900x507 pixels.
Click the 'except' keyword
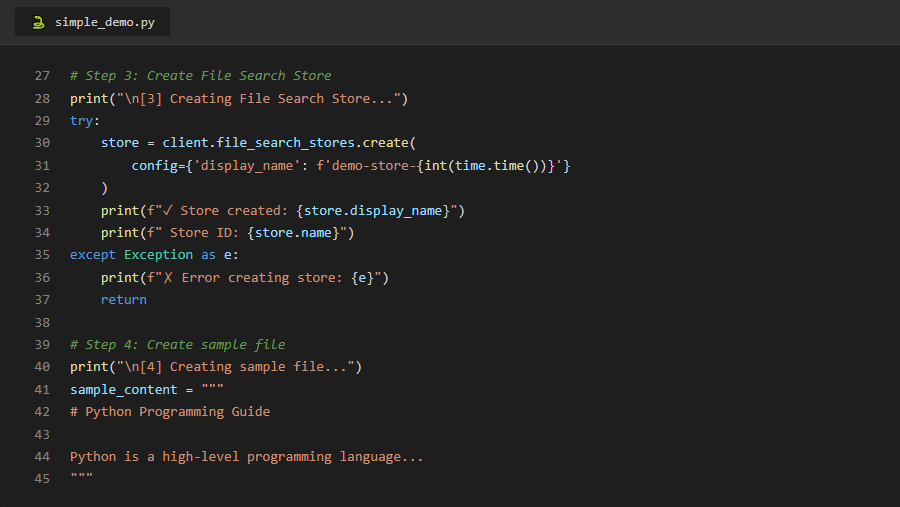point(93,254)
